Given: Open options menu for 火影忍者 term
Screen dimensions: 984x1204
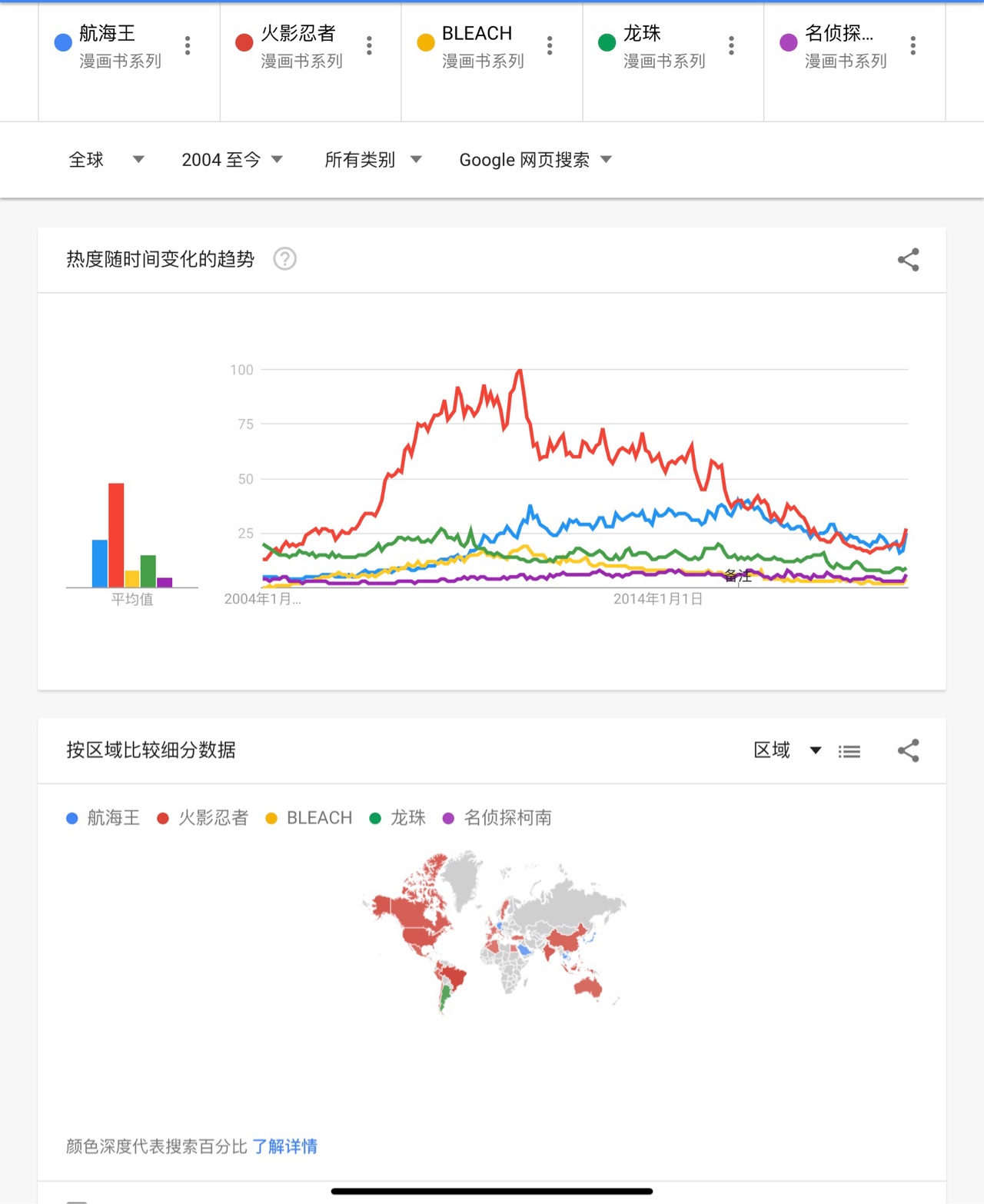Looking at the screenshot, I should click(369, 45).
